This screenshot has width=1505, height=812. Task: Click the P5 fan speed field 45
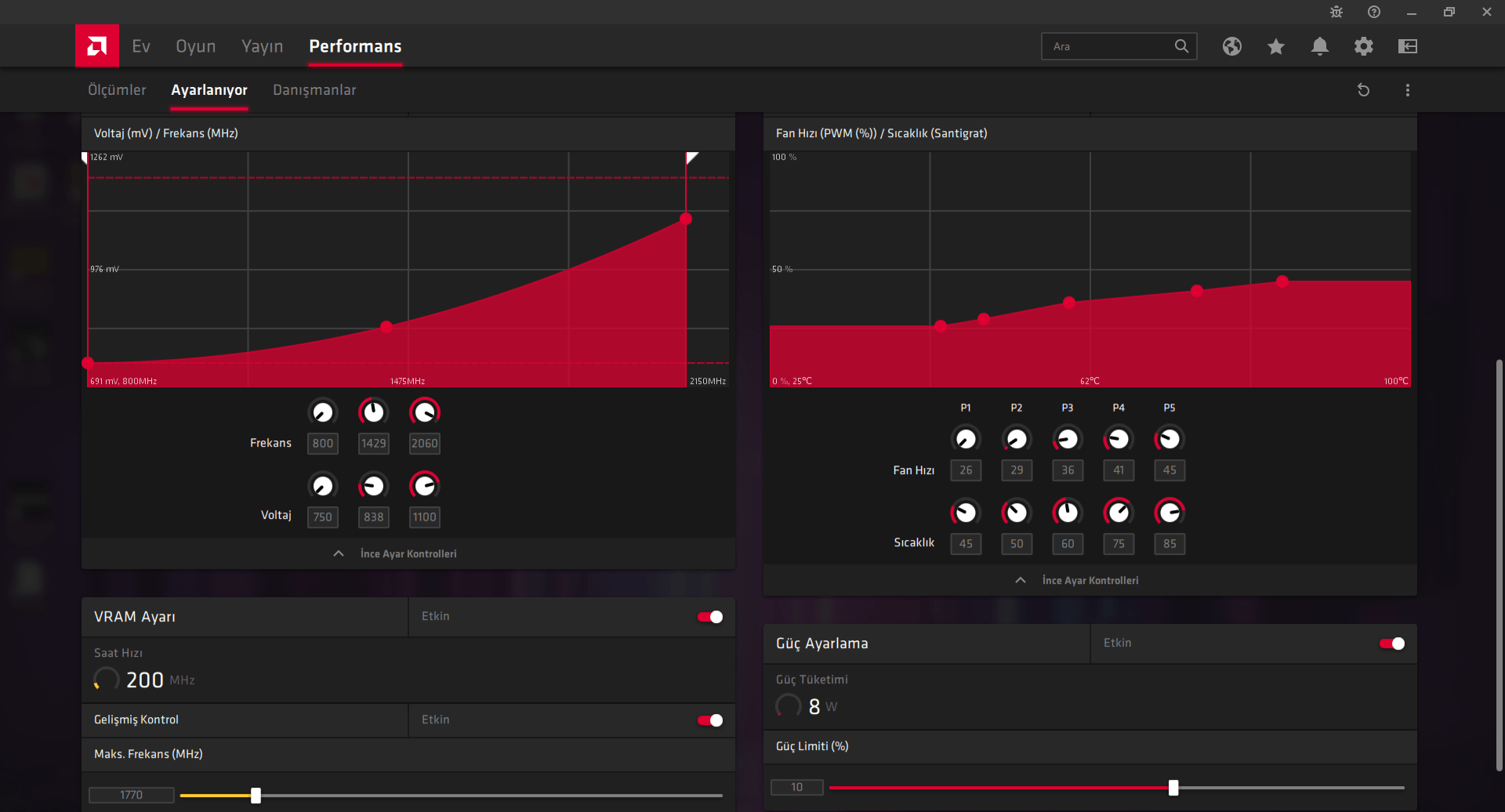pos(1170,470)
